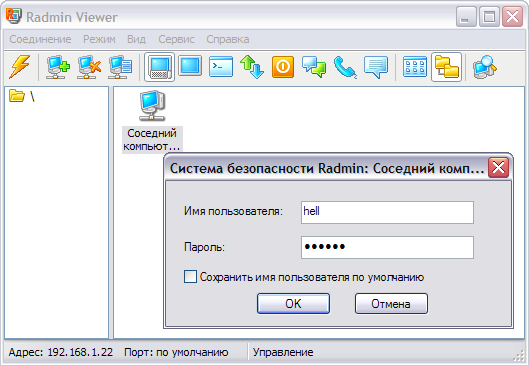529x366 pixels.
Task: Click the Отмена button
Action: coord(391,304)
